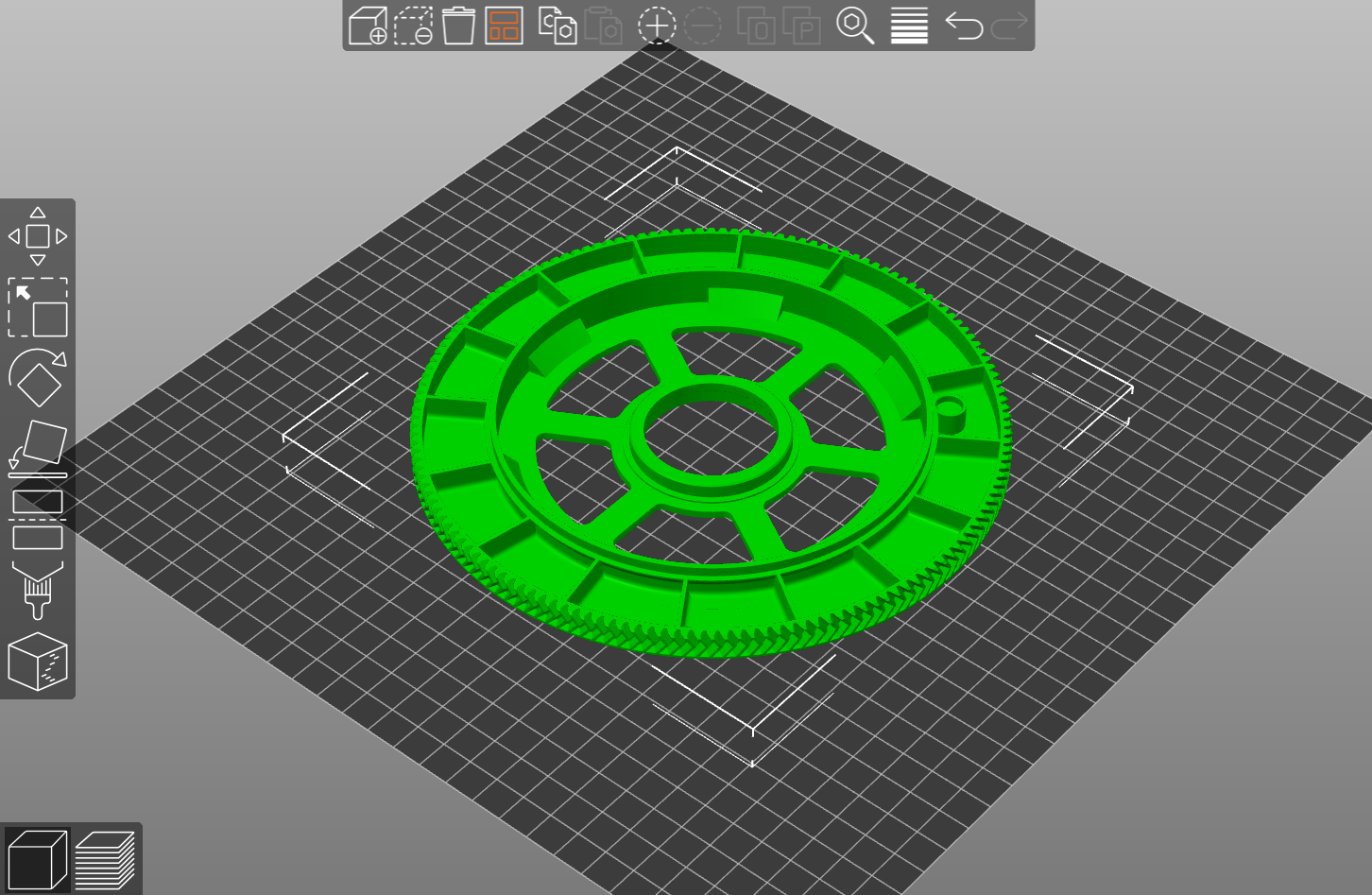Viewport: 1372px width, 895px height.
Task: Remove an instance with the minus circle icon
Action: pos(702,26)
